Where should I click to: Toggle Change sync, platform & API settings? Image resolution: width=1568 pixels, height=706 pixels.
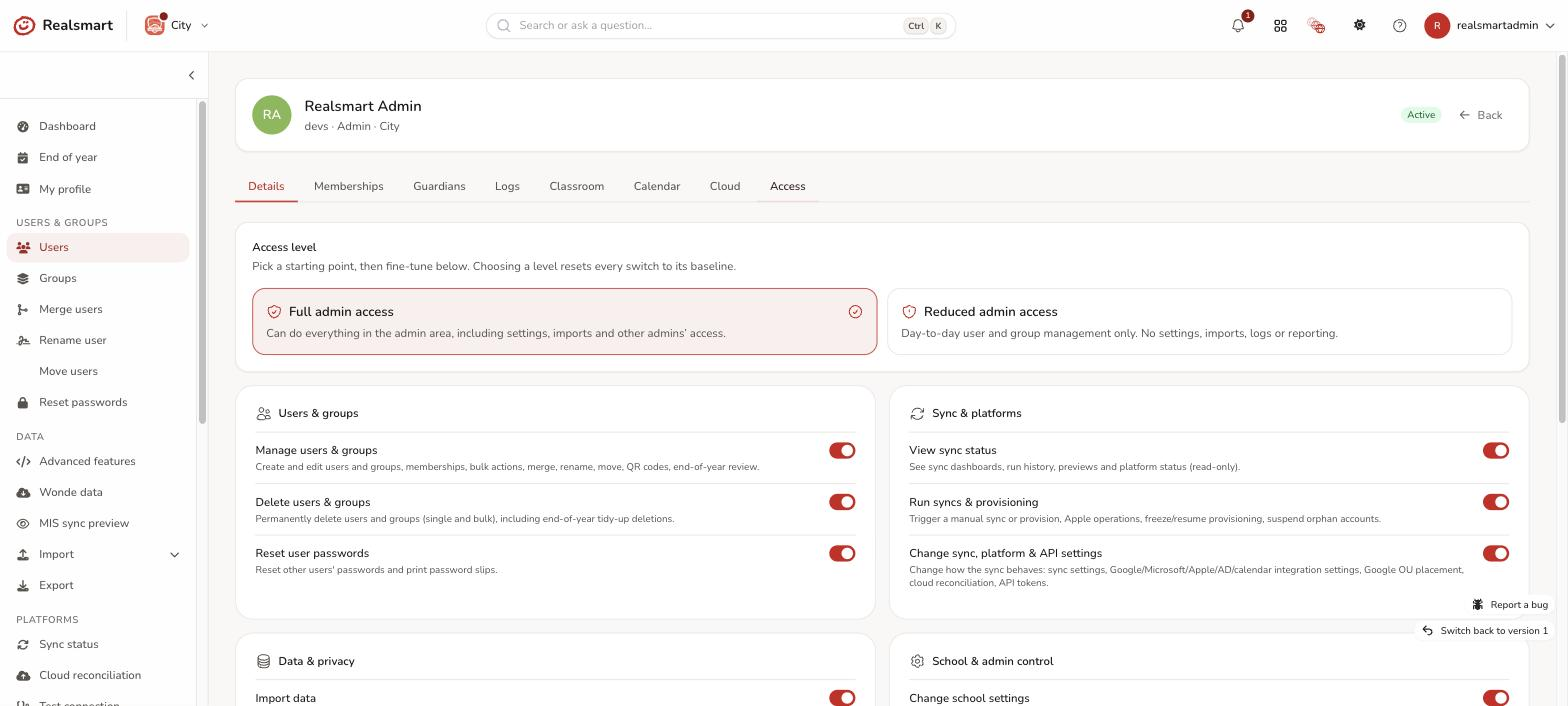1496,553
